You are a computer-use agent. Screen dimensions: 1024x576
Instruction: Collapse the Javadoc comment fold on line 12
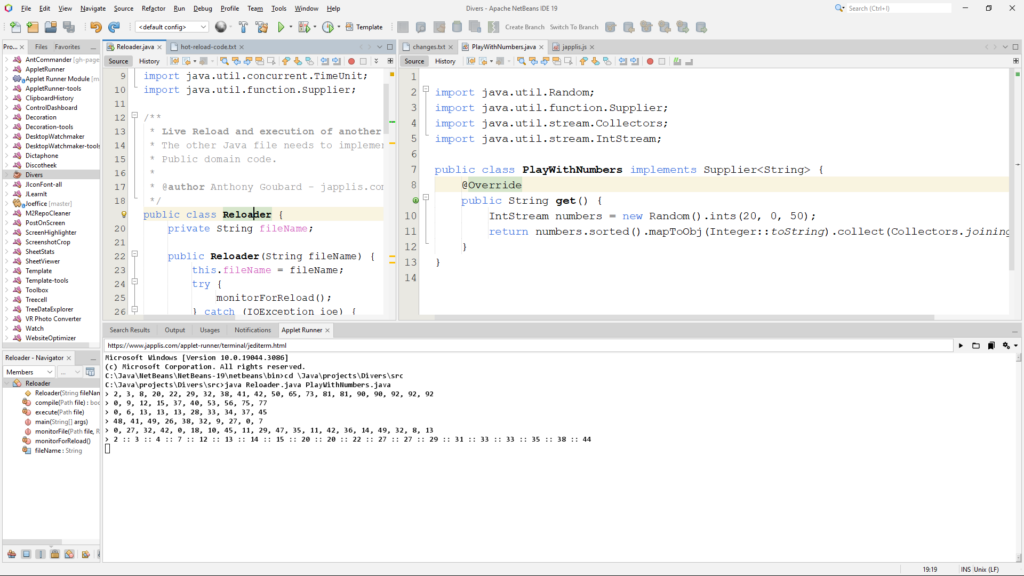(135, 115)
